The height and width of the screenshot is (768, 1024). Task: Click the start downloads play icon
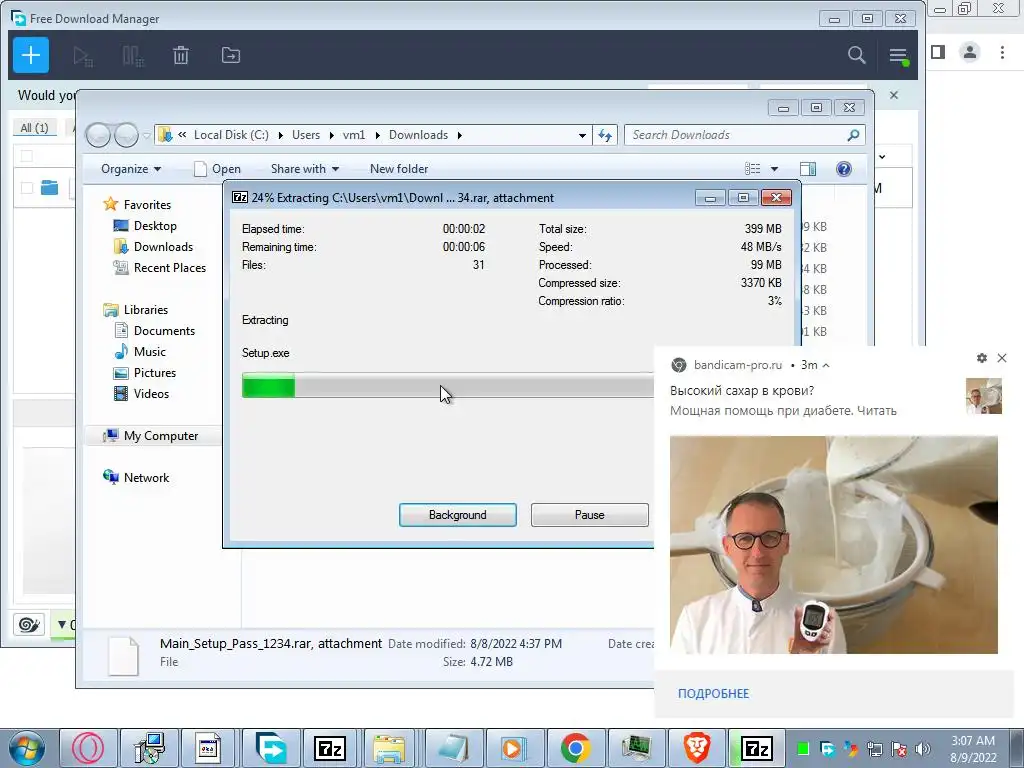[83, 56]
